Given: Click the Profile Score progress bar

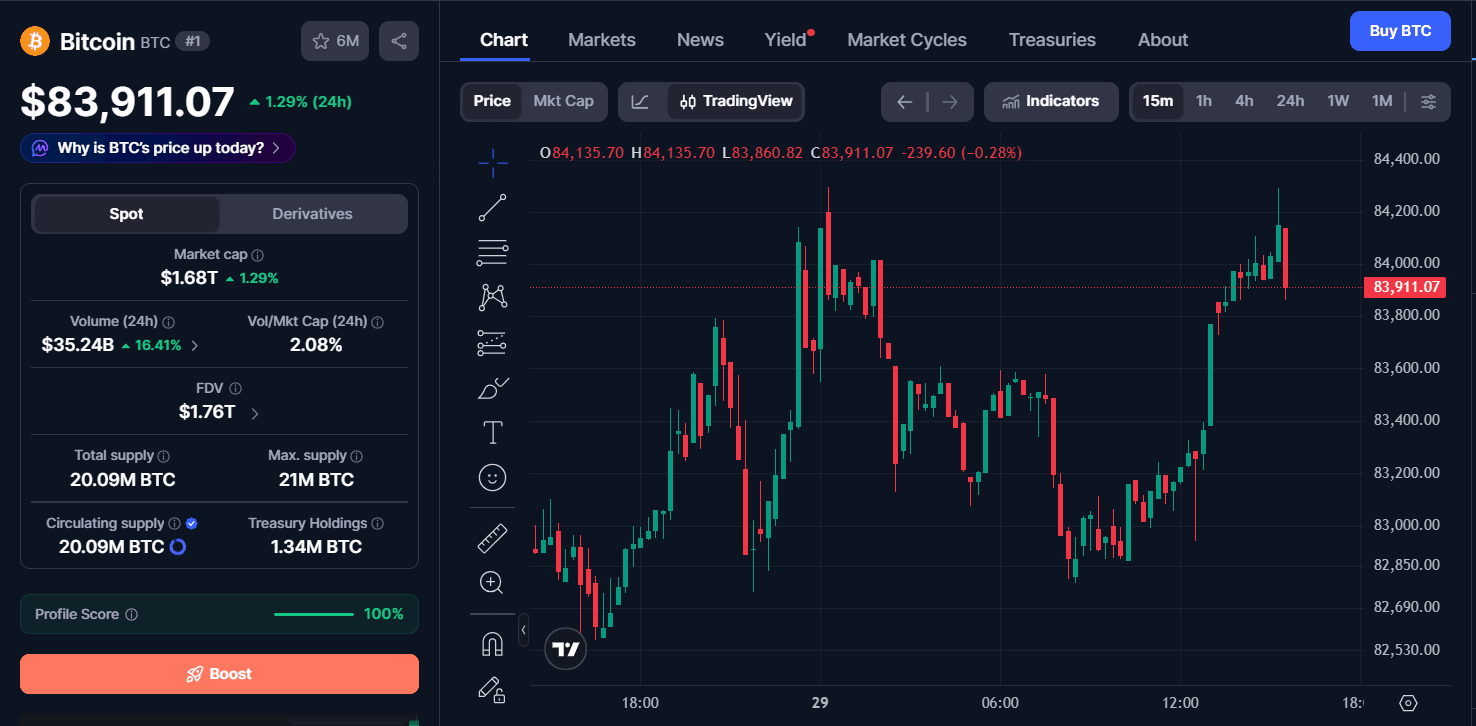Looking at the screenshot, I should [x=313, y=614].
